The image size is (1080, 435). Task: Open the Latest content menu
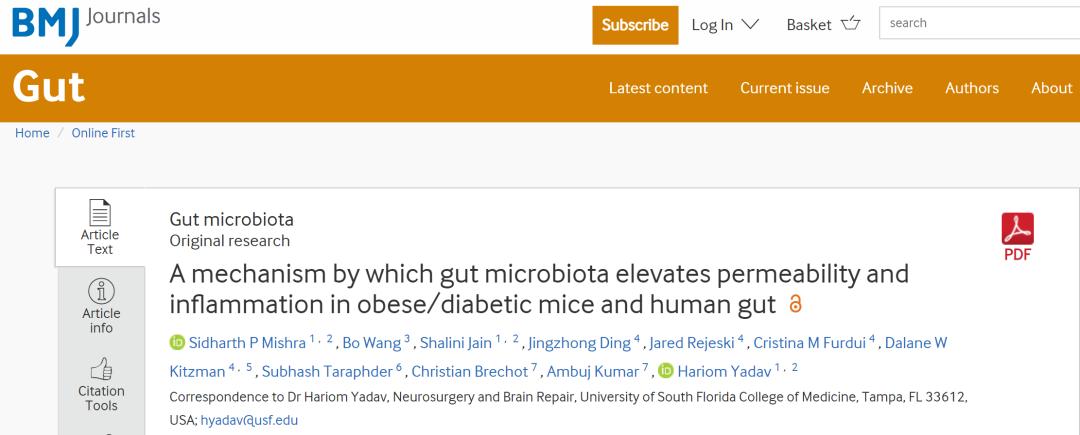[658, 88]
